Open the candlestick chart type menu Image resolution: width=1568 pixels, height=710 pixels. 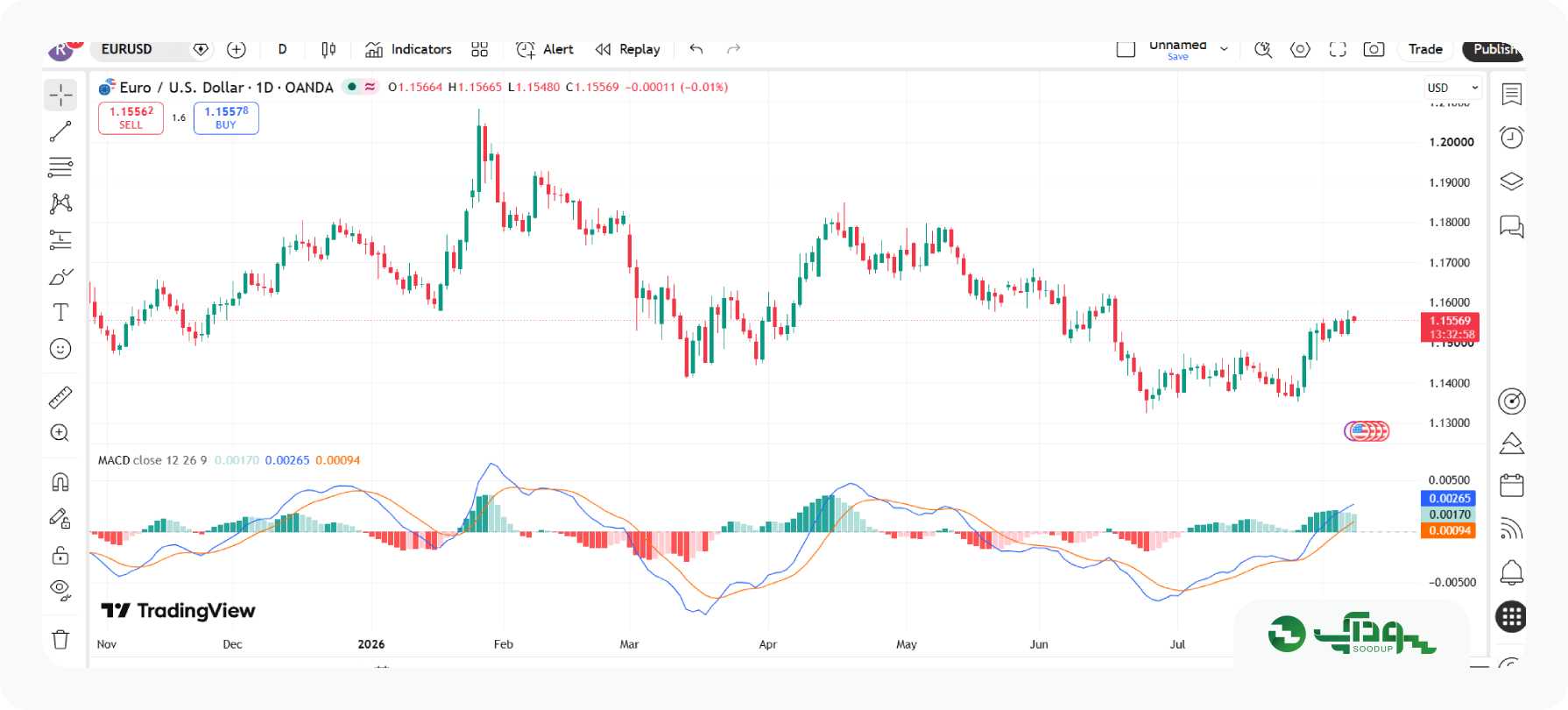pyautogui.click(x=328, y=49)
